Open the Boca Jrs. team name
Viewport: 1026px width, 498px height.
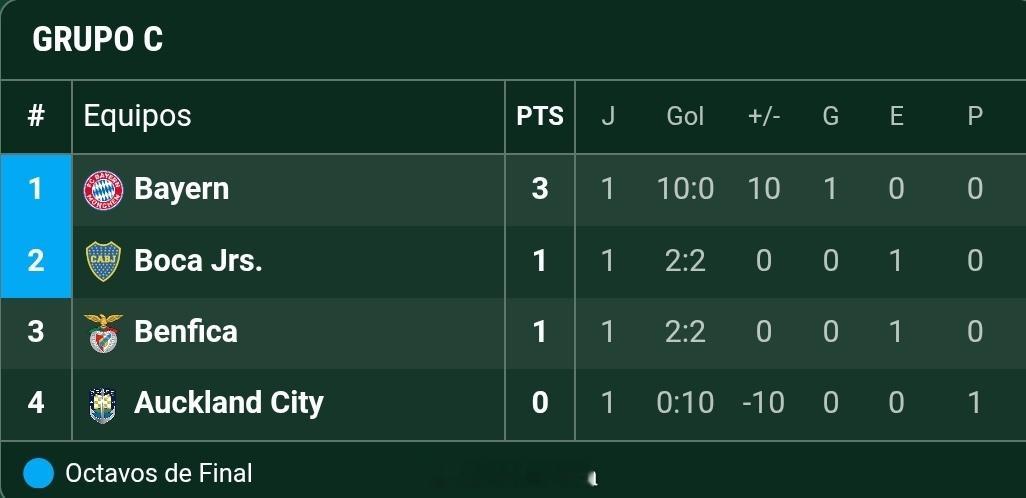pos(198,260)
